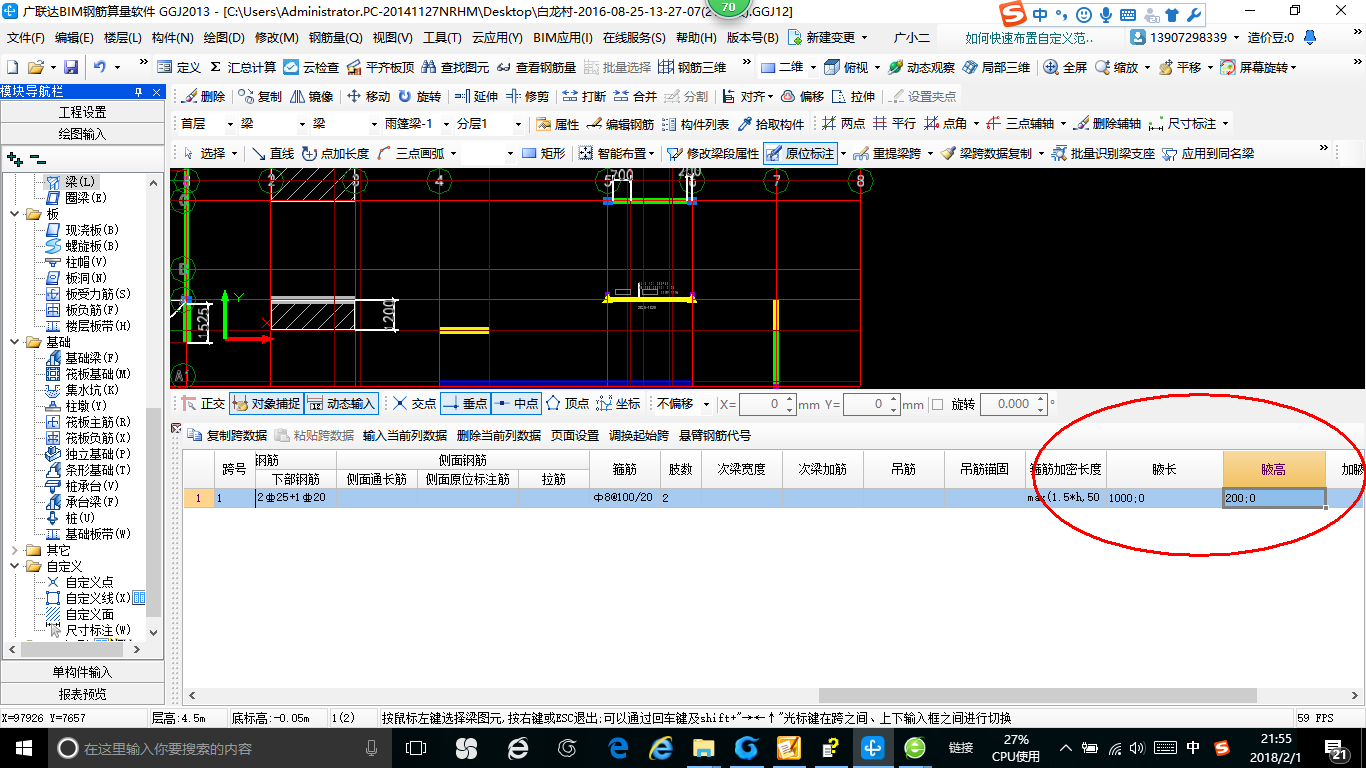Click 删除当前列数据 button
This screenshot has width=1366, height=768.
[498, 436]
